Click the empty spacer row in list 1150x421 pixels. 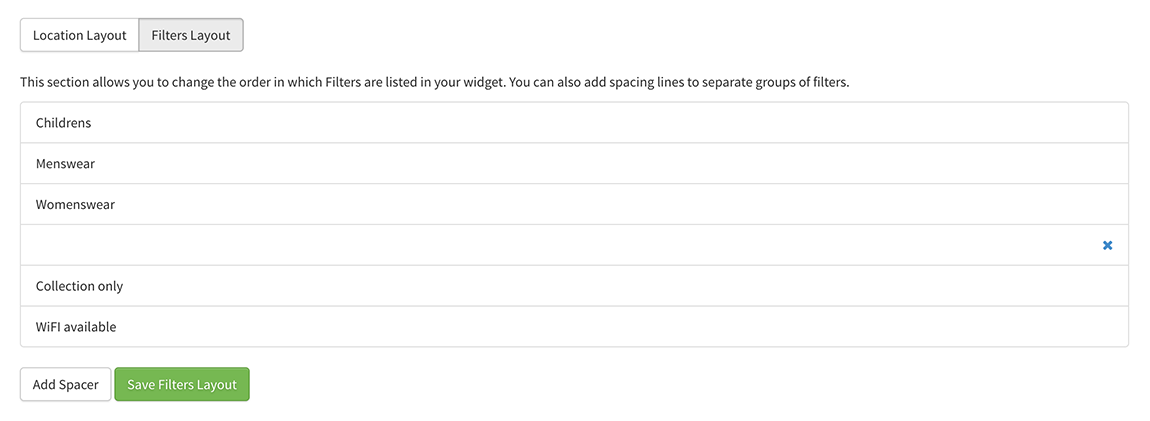point(574,245)
